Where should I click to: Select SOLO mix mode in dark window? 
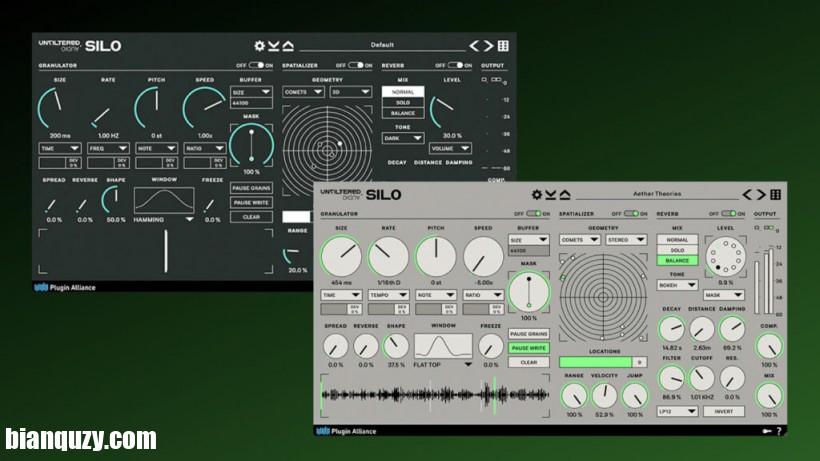(x=403, y=103)
